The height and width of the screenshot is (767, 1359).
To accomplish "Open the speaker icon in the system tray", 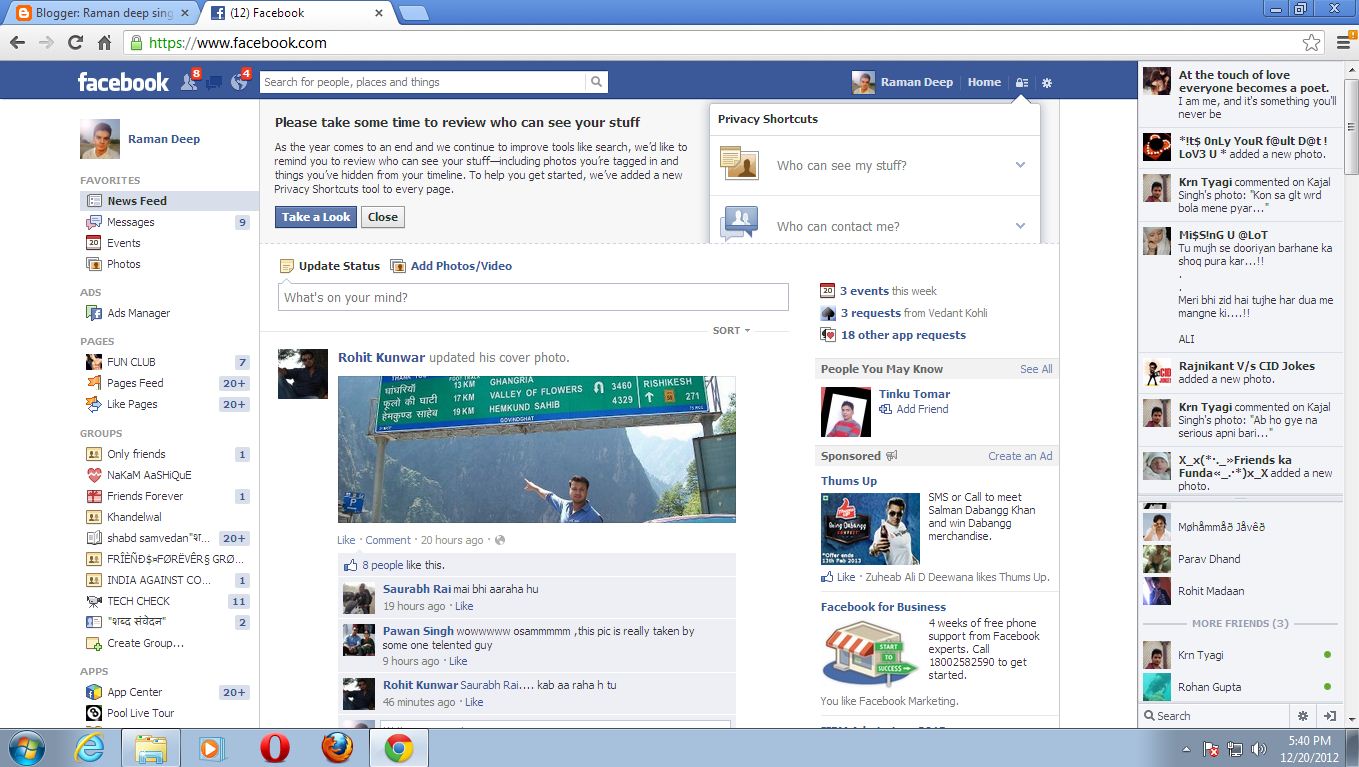I will pos(1258,747).
